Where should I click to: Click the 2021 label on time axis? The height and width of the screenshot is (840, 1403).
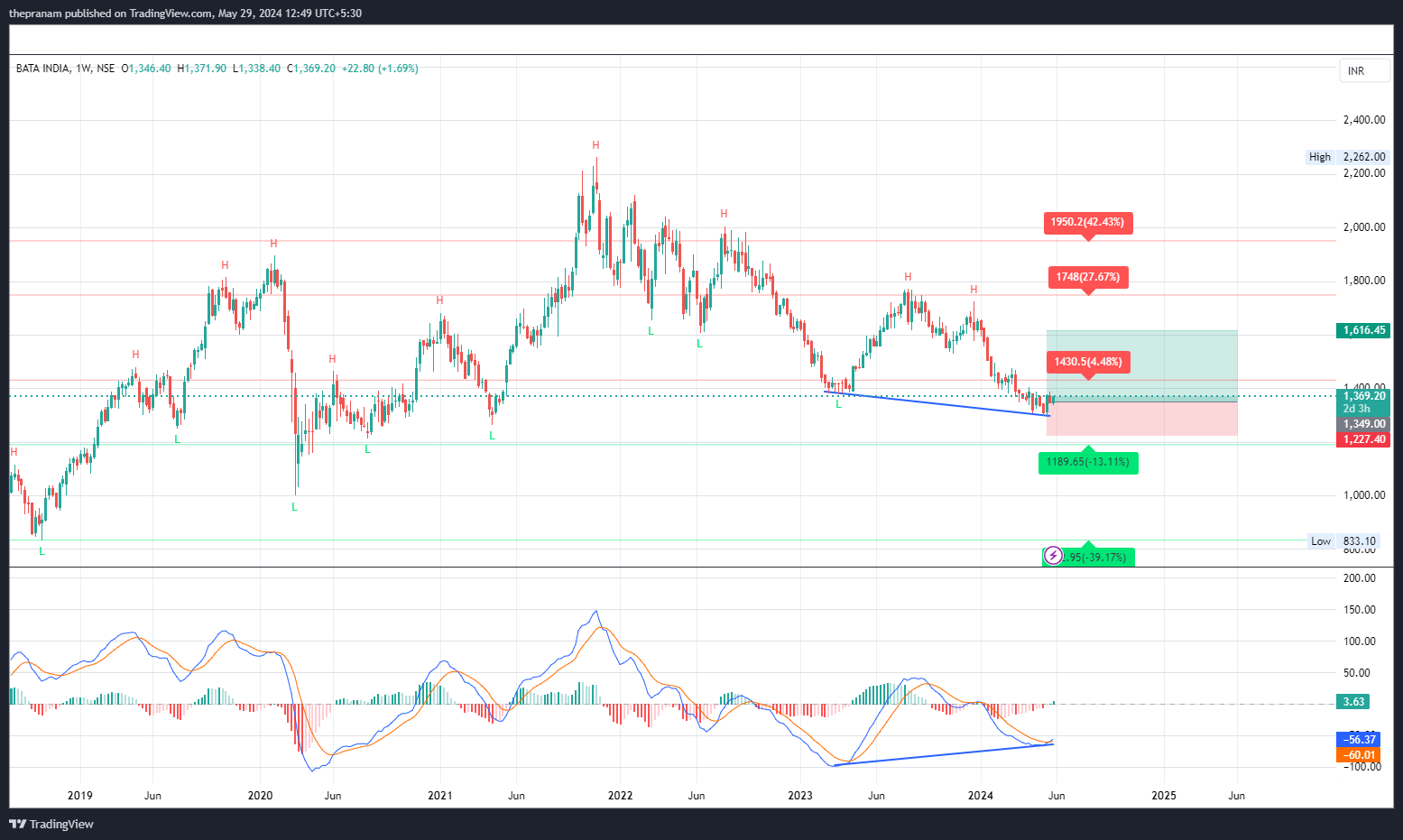(440, 796)
